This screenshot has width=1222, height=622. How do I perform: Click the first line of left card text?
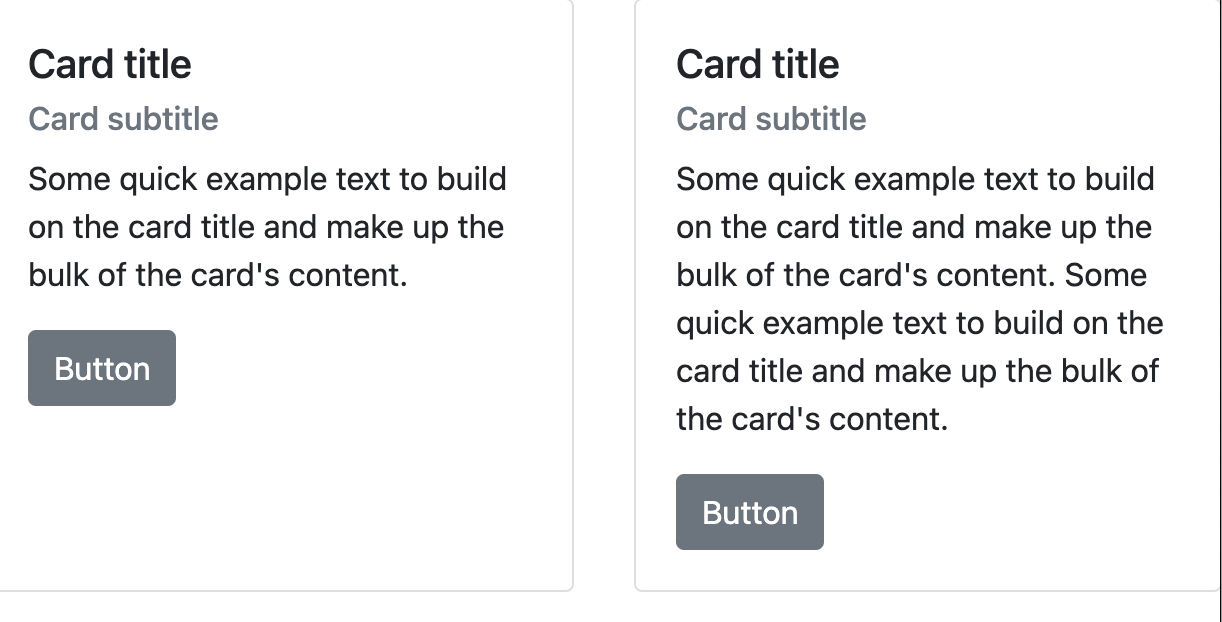point(268,179)
